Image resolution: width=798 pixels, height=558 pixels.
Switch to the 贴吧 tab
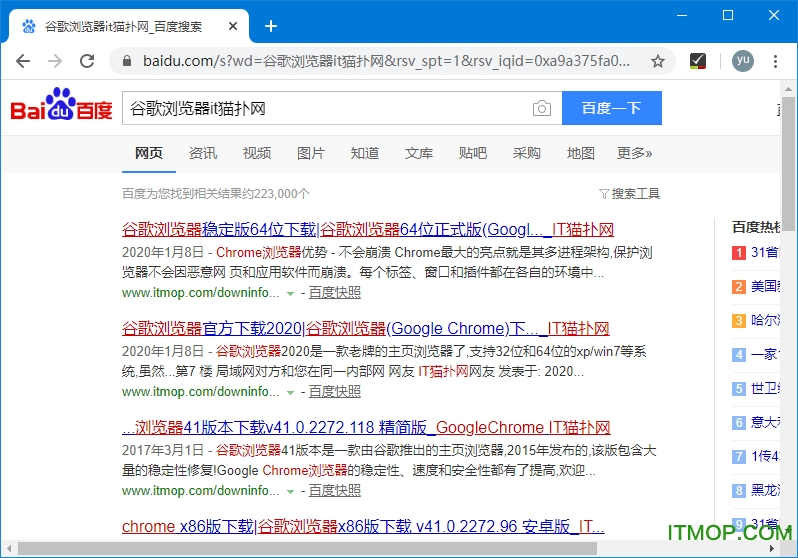472,153
